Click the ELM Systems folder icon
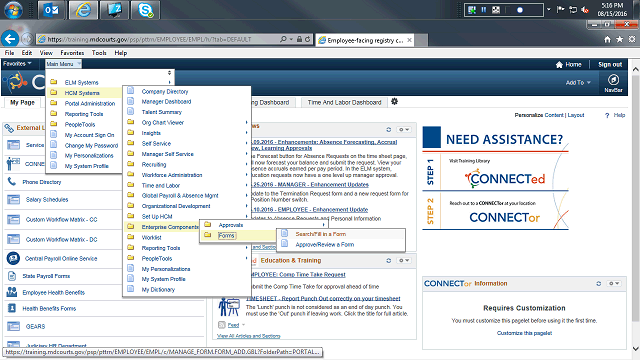The width and height of the screenshot is (640, 360). [53, 82]
